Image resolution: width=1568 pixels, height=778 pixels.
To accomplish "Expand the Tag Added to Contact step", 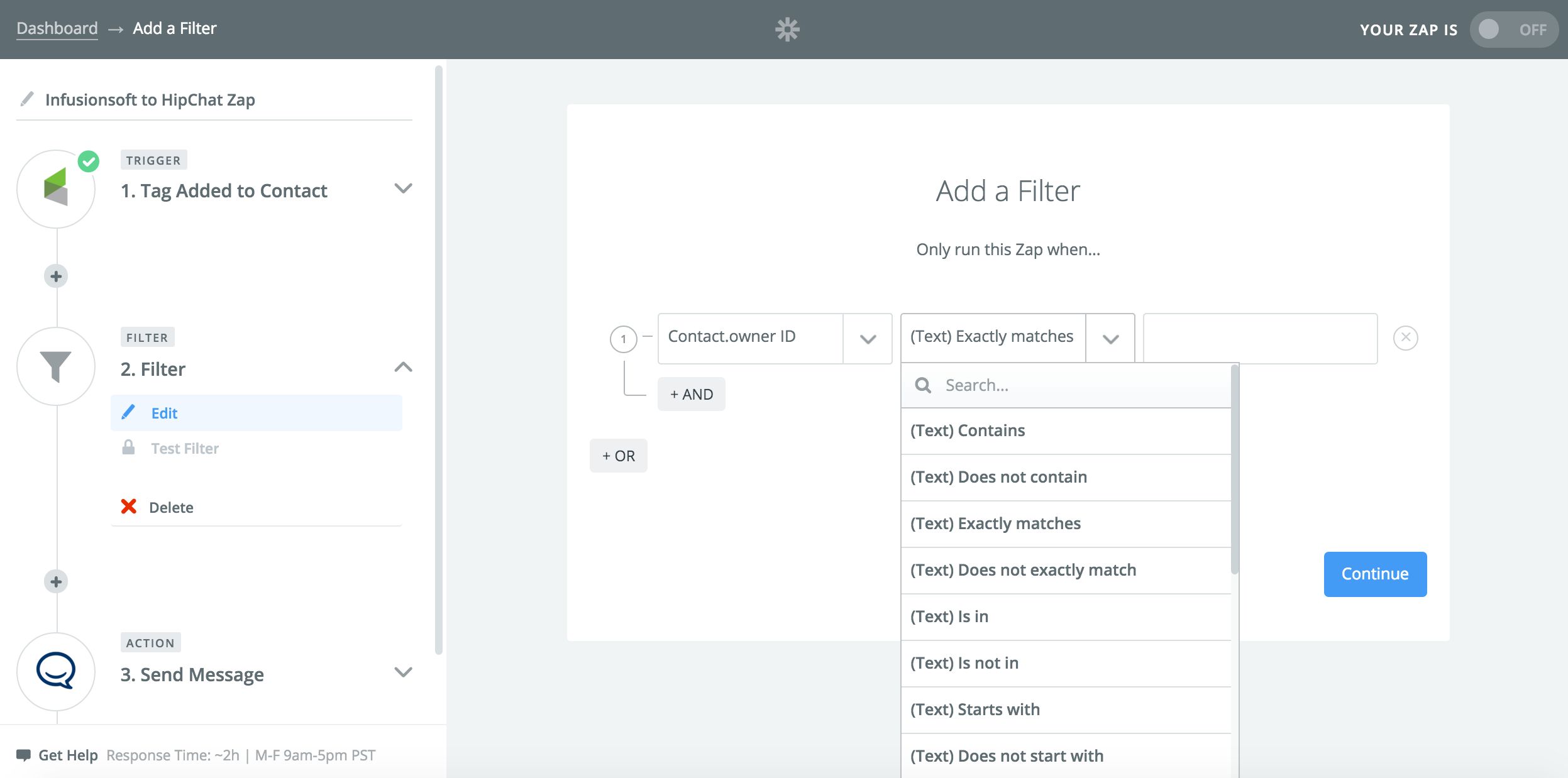I will (x=403, y=189).
